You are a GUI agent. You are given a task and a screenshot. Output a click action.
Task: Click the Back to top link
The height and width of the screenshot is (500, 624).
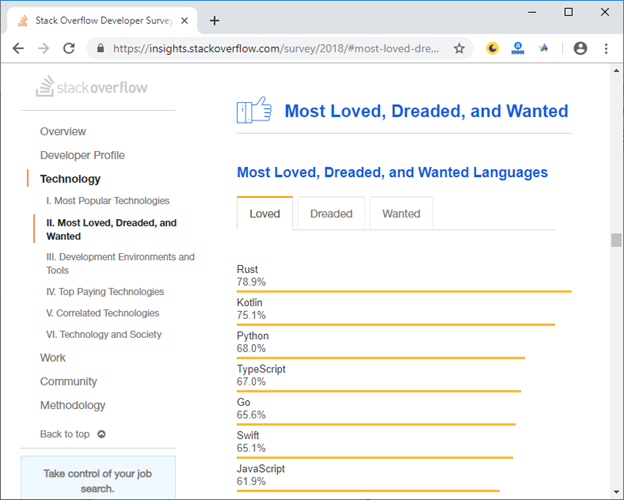pyautogui.click(x=65, y=434)
